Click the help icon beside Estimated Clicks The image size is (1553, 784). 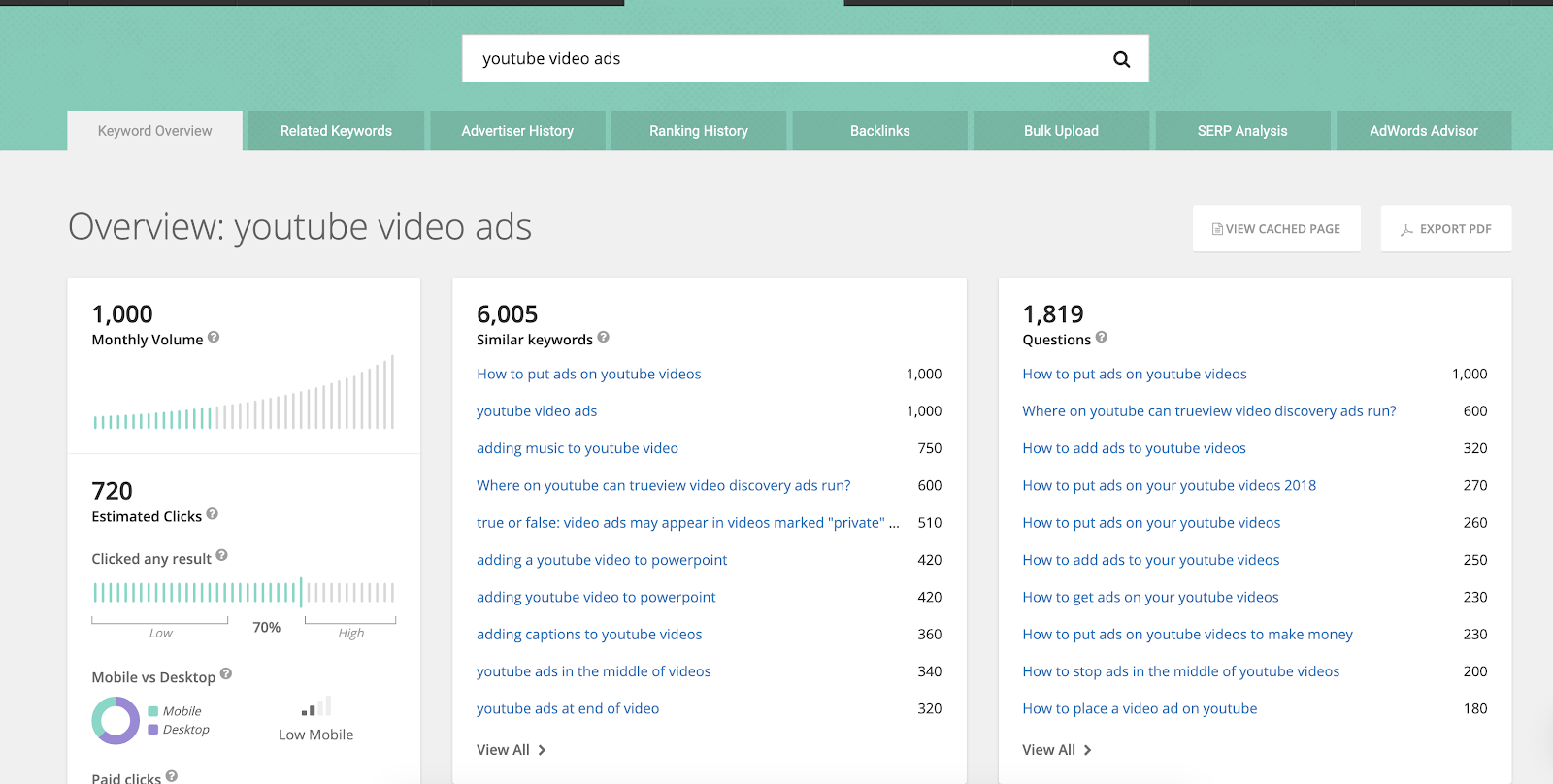click(213, 514)
